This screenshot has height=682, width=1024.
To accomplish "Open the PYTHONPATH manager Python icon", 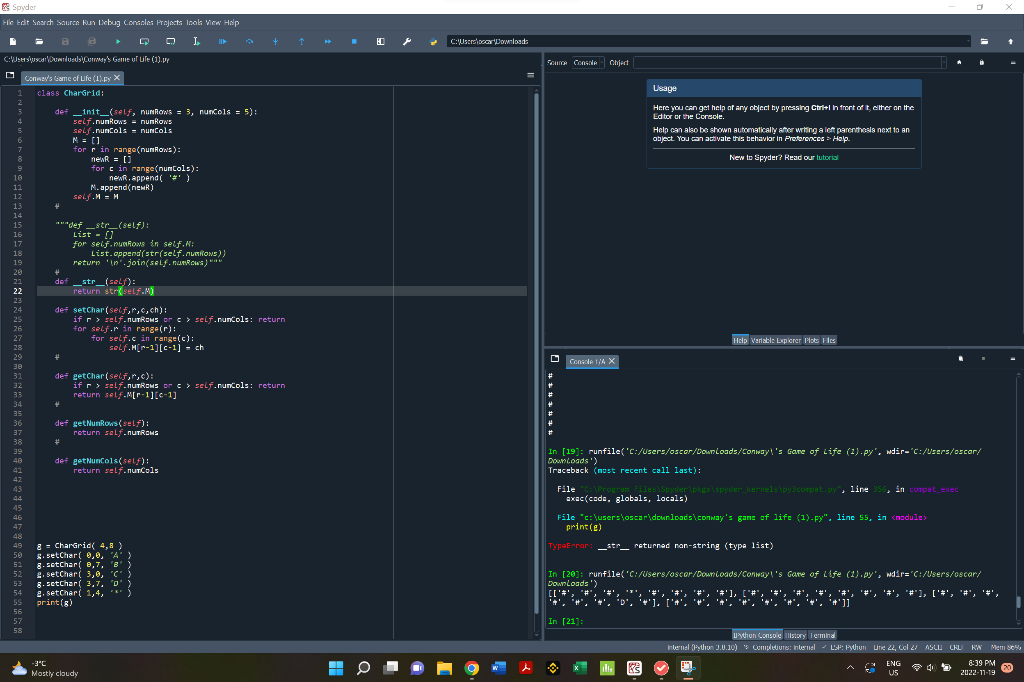I will (433, 41).
